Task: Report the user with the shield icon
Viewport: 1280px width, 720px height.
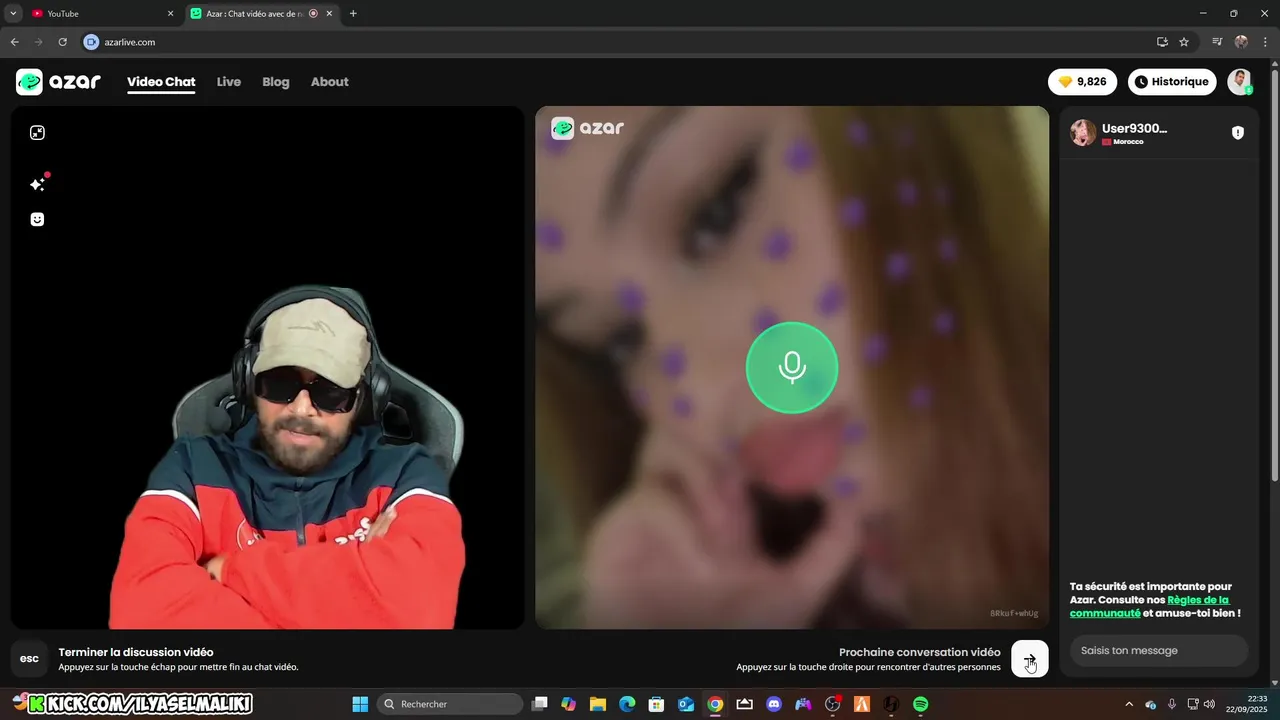Action: click(x=1238, y=133)
